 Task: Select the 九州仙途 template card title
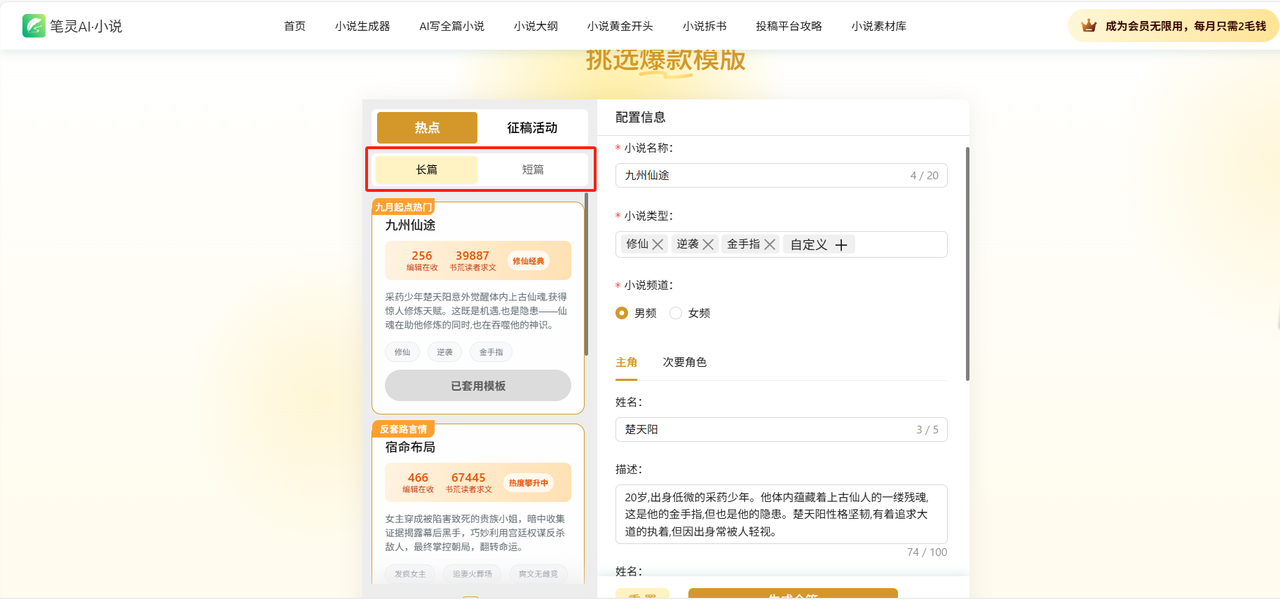tap(410, 225)
